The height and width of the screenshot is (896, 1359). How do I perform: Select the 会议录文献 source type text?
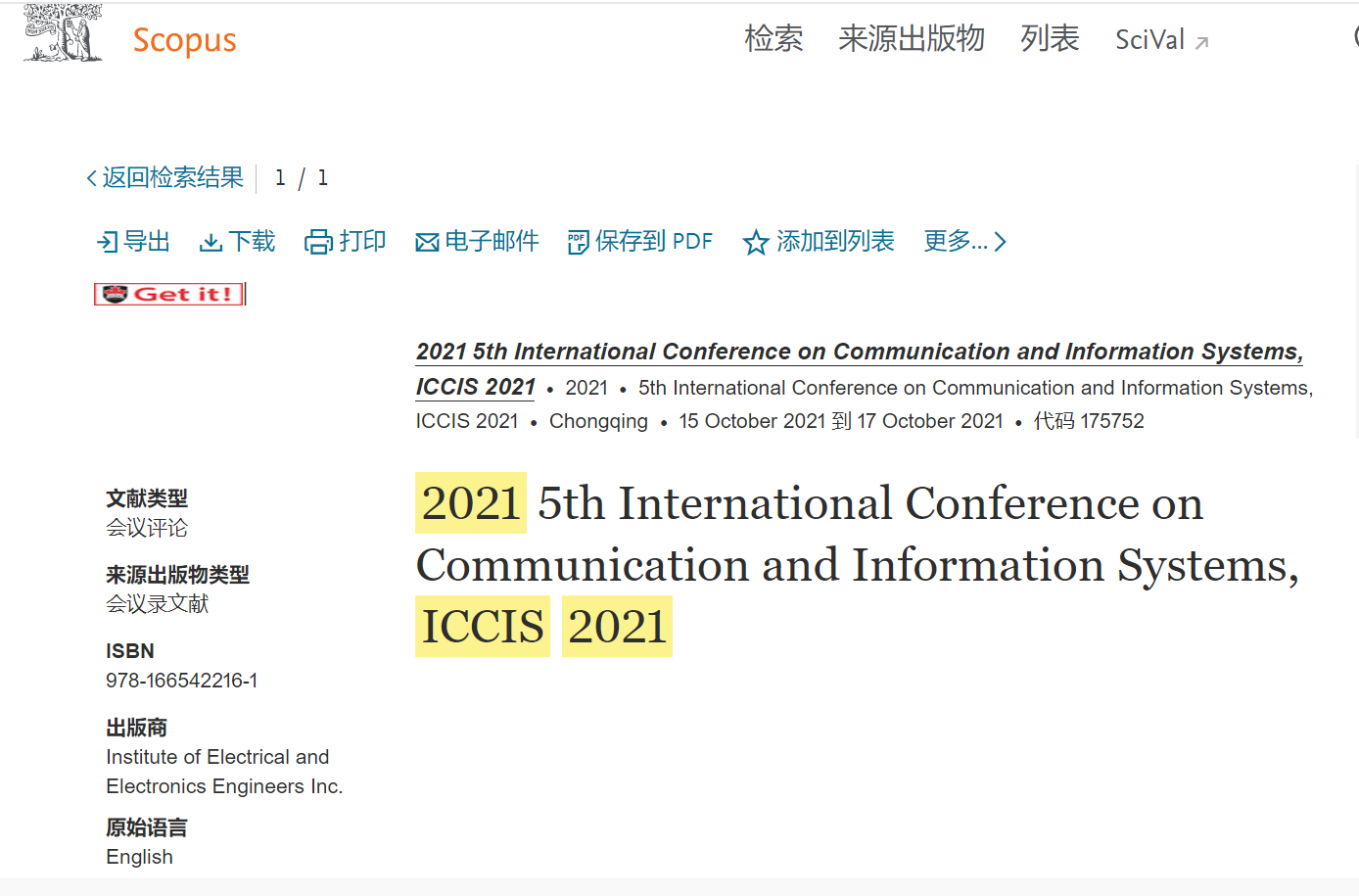158,604
